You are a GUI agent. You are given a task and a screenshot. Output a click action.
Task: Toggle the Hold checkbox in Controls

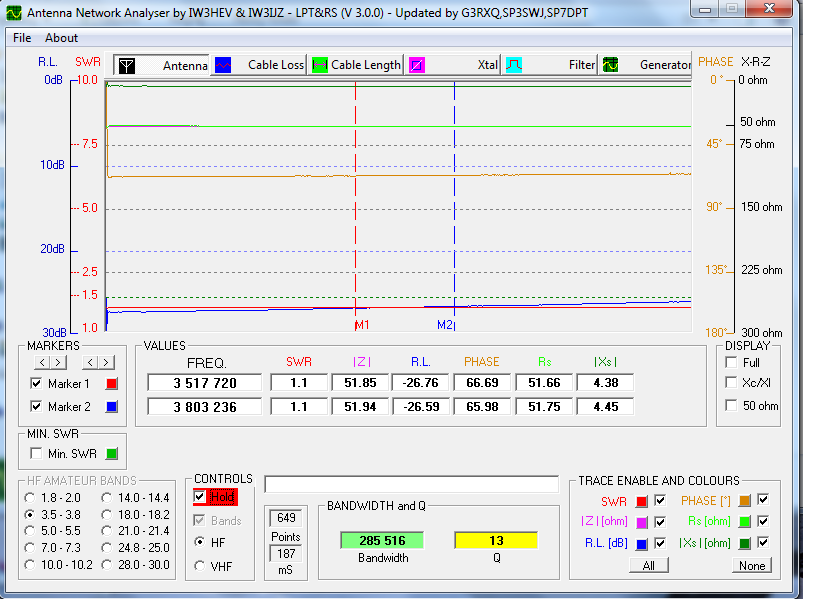(x=200, y=496)
